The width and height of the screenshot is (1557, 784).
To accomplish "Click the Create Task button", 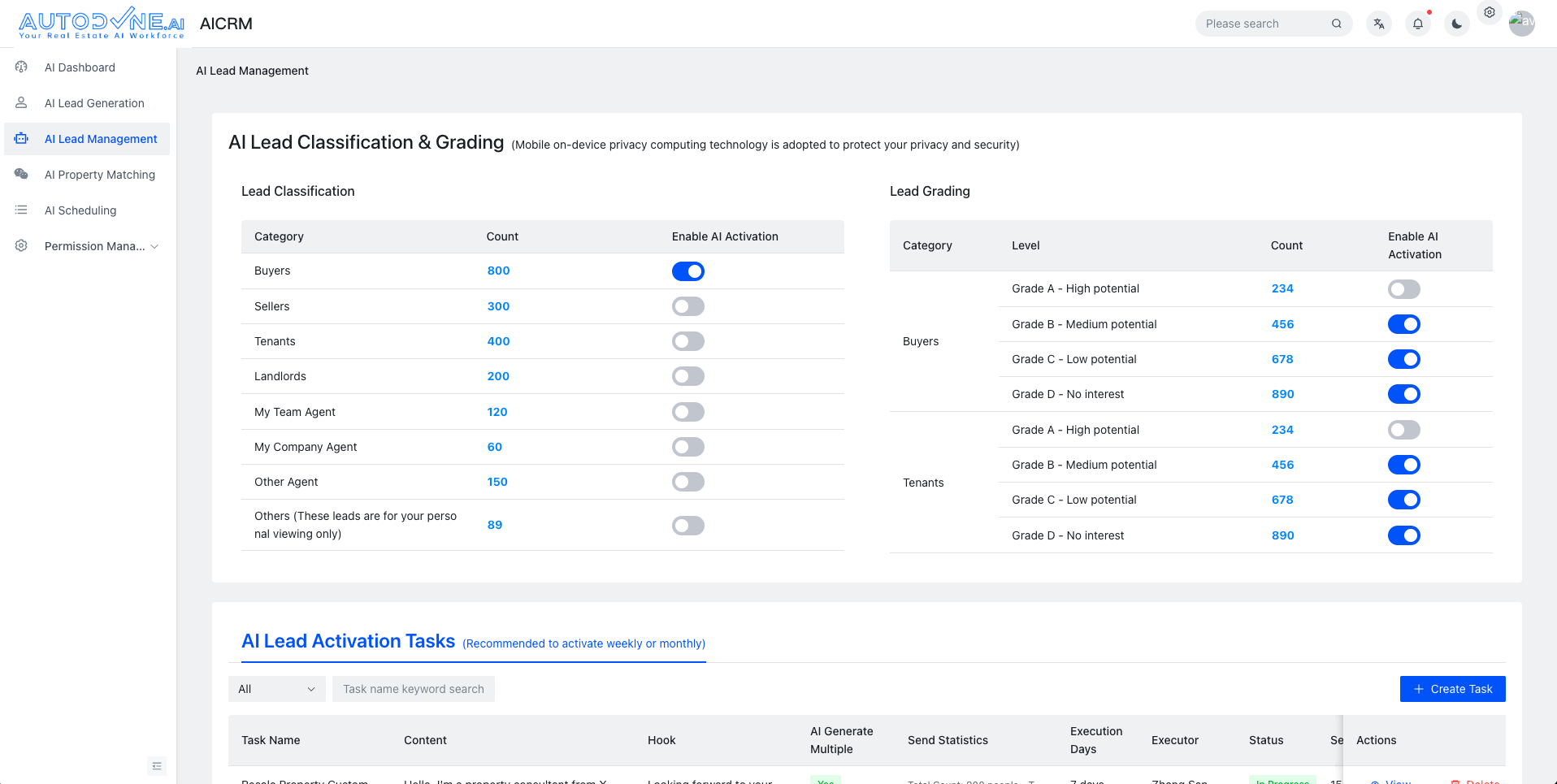I will tap(1452, 689).
